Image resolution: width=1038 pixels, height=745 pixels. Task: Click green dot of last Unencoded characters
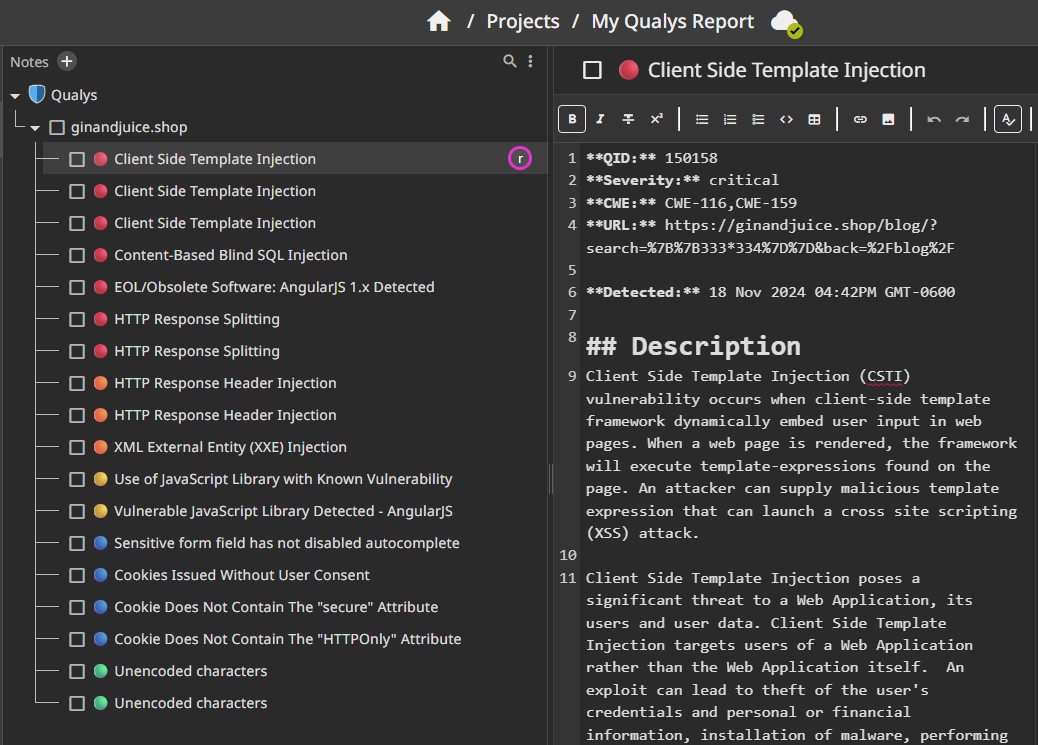pos(101,703)
